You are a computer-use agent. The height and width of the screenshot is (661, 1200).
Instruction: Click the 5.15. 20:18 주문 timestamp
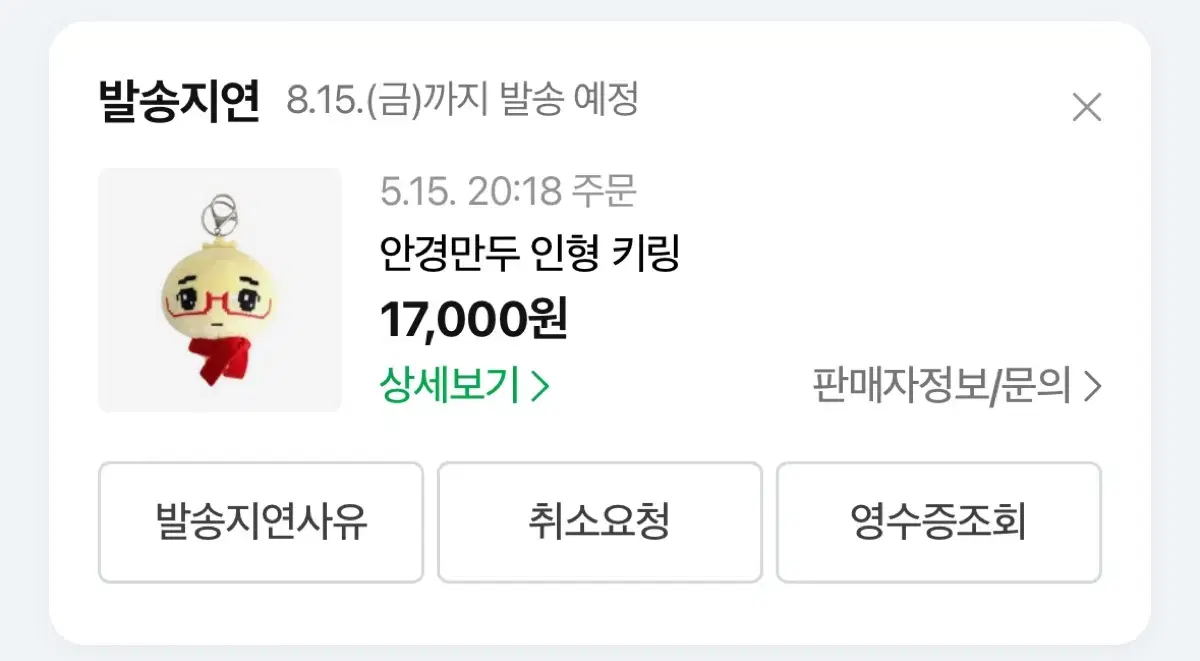(x=508, y=190)
